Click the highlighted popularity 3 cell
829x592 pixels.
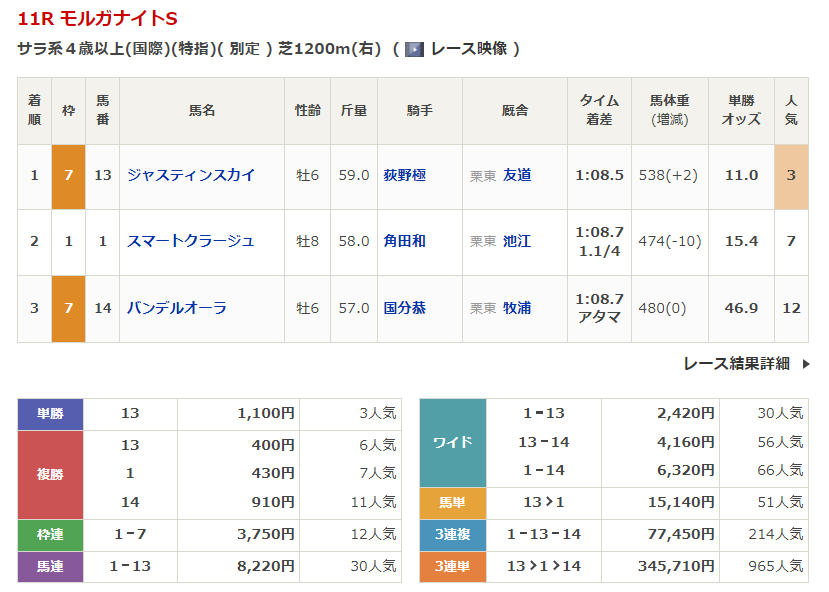coord(791,176)
